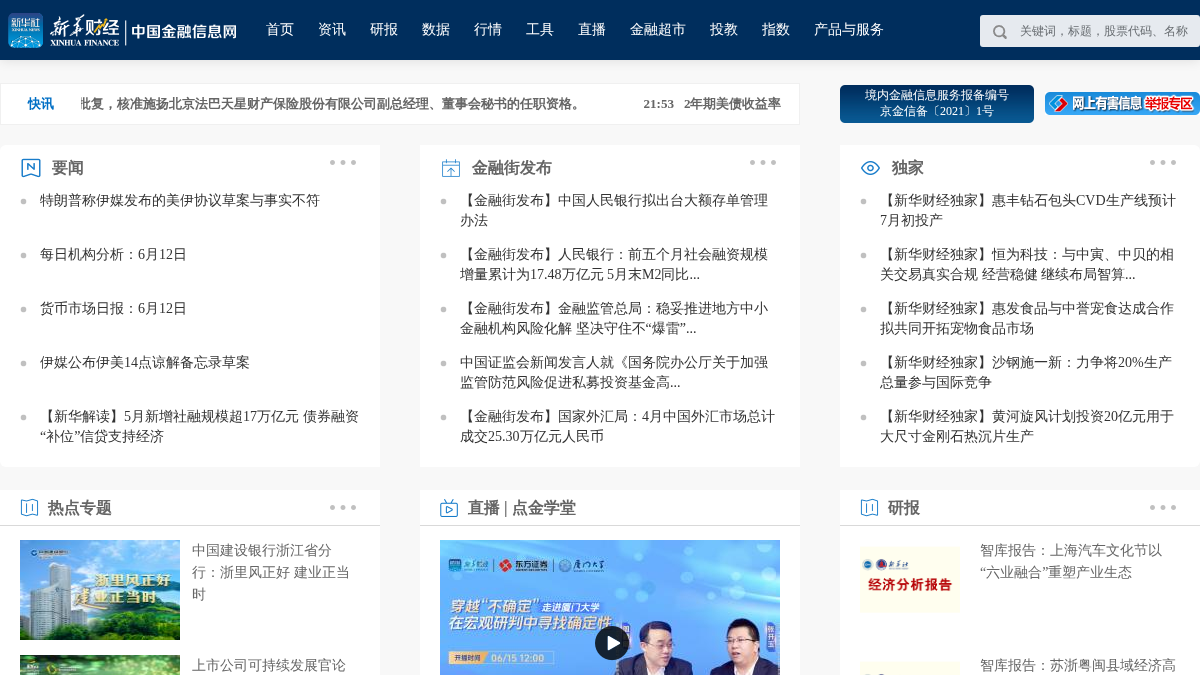Open 黄河旋风计划投资20亿元 article
The height and width of the screenshot is (675, 1200).
coord(1027,427)
